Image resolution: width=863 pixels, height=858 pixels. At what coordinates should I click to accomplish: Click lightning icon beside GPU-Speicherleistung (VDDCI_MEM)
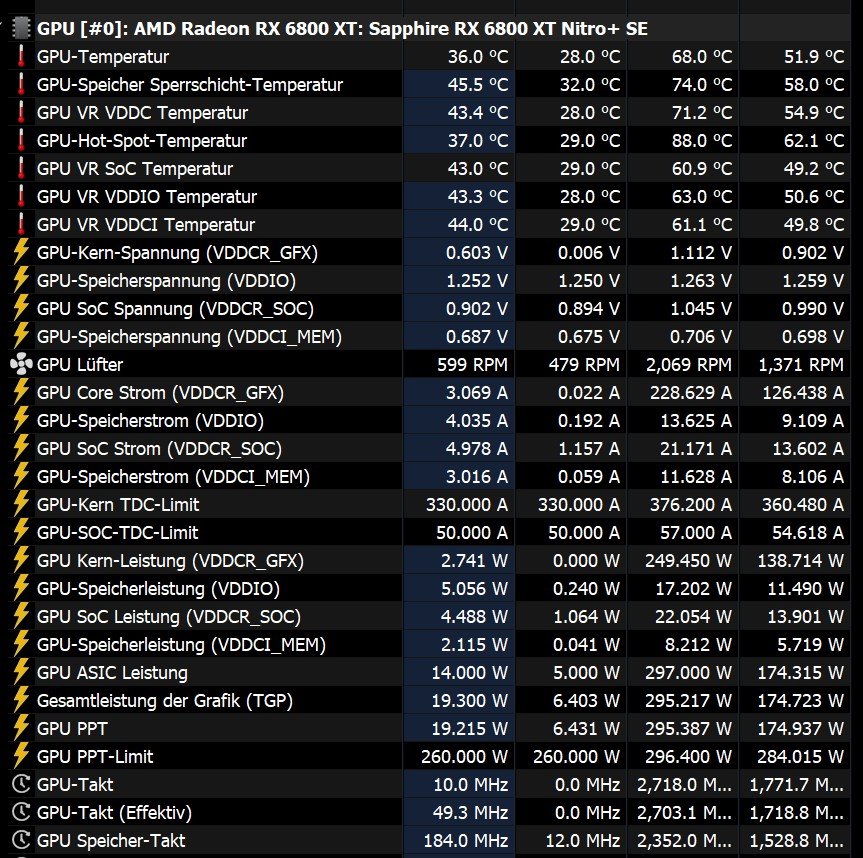pyautogui.click(x=21, y=644)
